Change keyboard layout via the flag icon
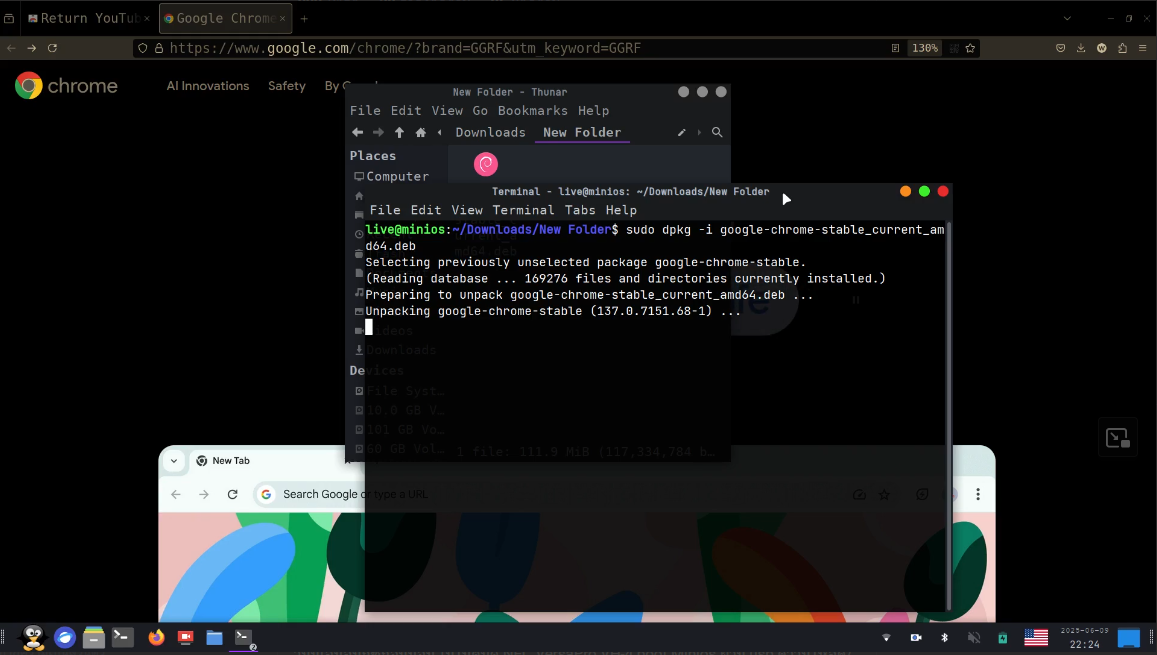 1036,637
